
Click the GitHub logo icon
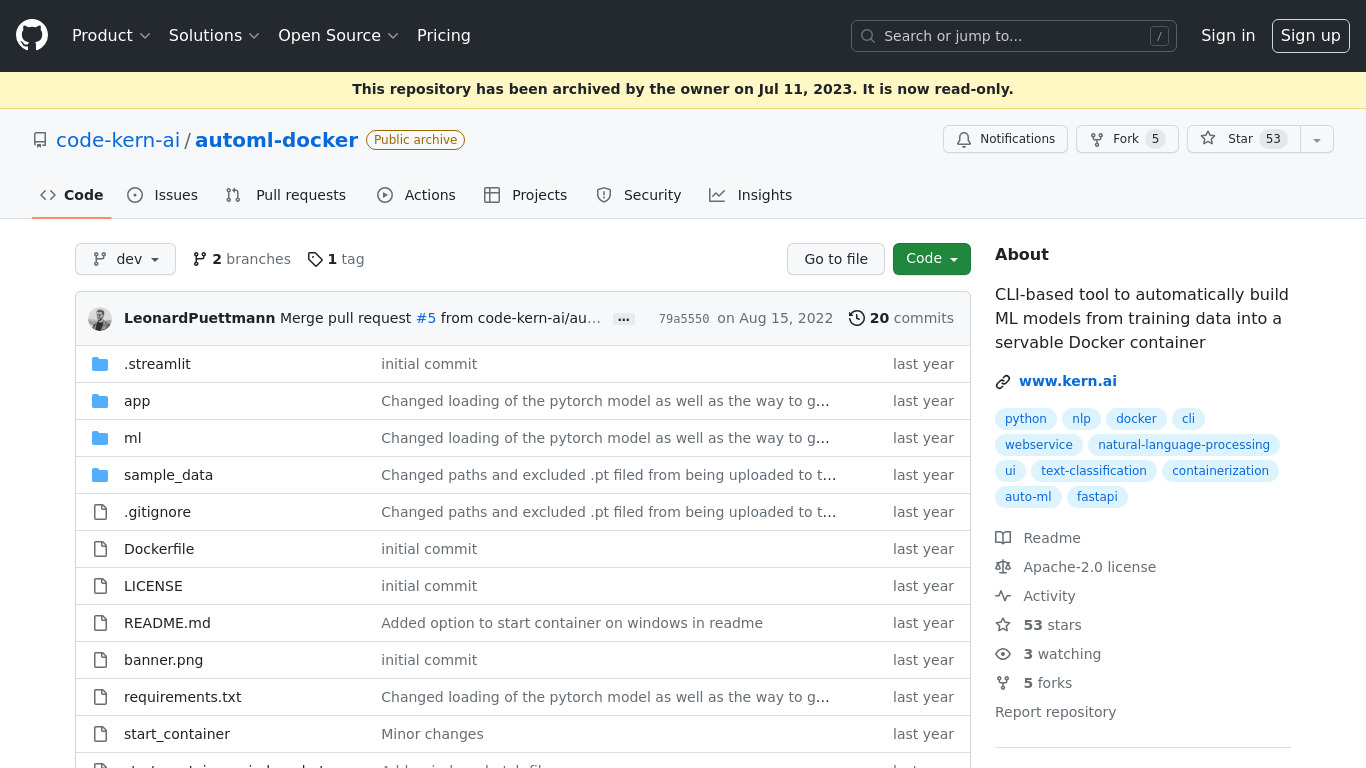click(32, 35)
